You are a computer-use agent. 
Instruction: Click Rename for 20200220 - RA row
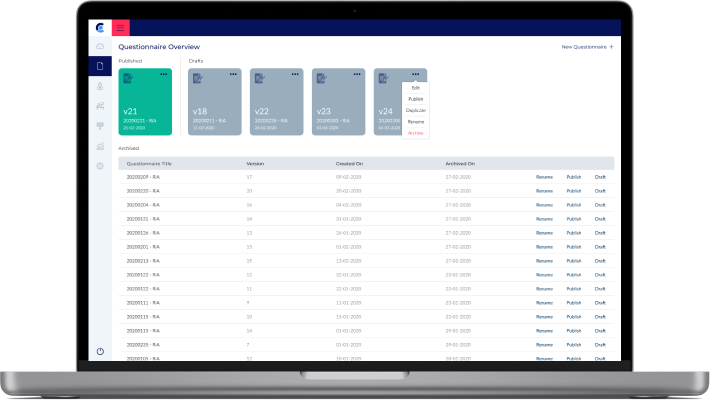pyautogui.click(x=544, y=191)
